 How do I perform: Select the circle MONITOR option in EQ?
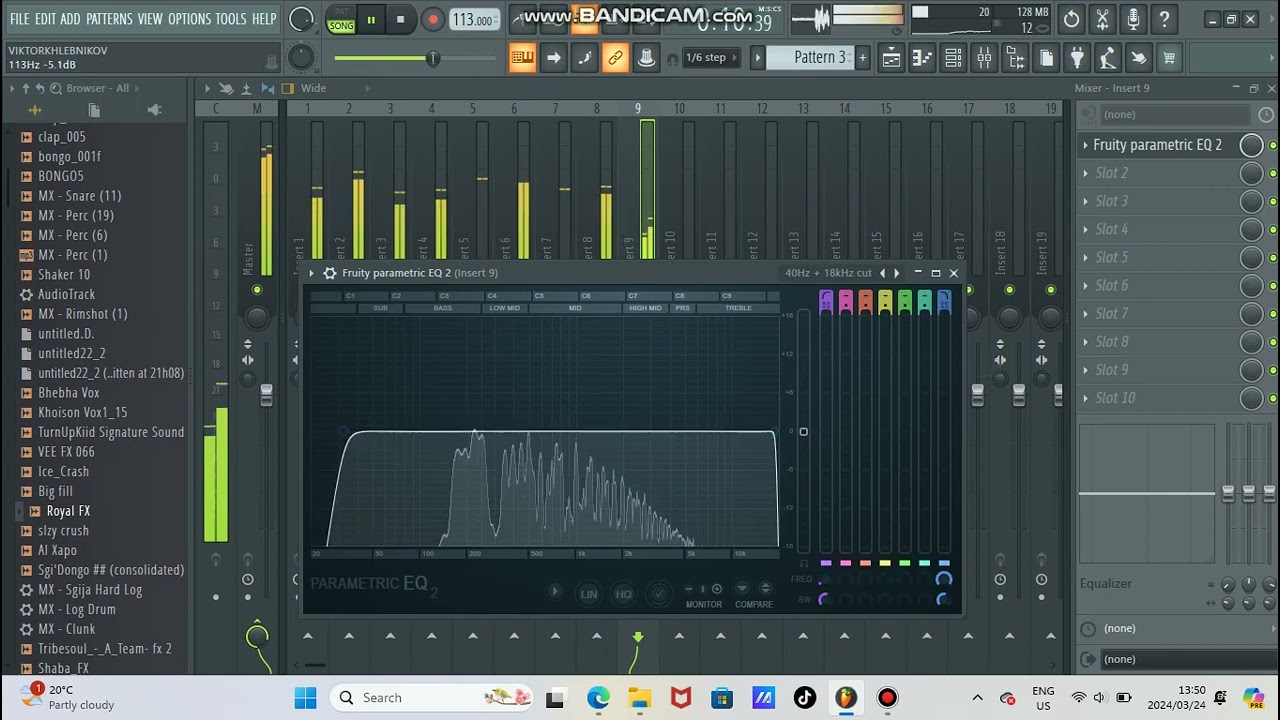pos(716,589)
